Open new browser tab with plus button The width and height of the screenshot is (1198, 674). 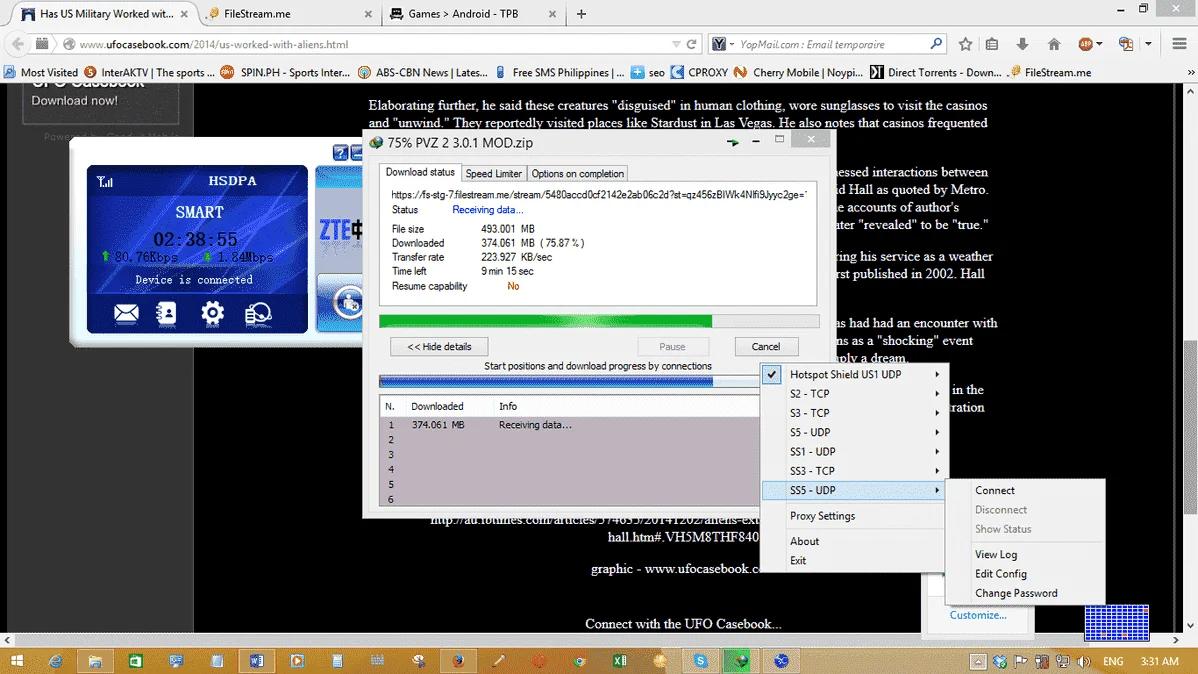pyautogui.click(x=581, y=14)
